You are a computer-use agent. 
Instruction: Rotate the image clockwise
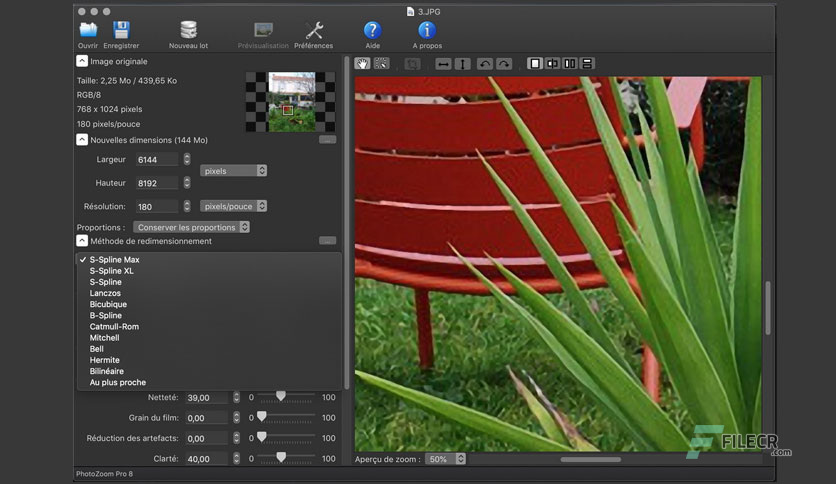pyautogui.click(x=504, y=64)
